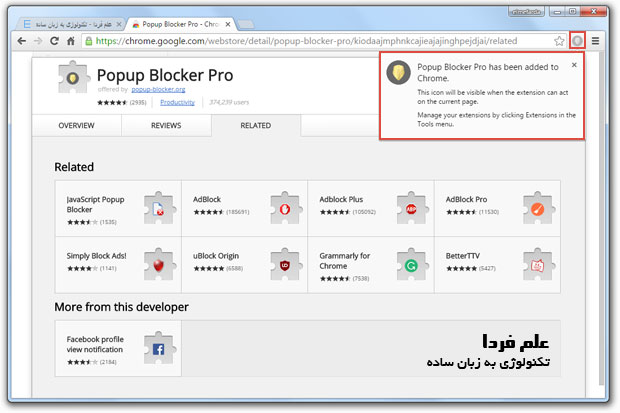620x413 pixels.
Task: Open the Adblock Plus ABP icon
Action: pos(410,209)
